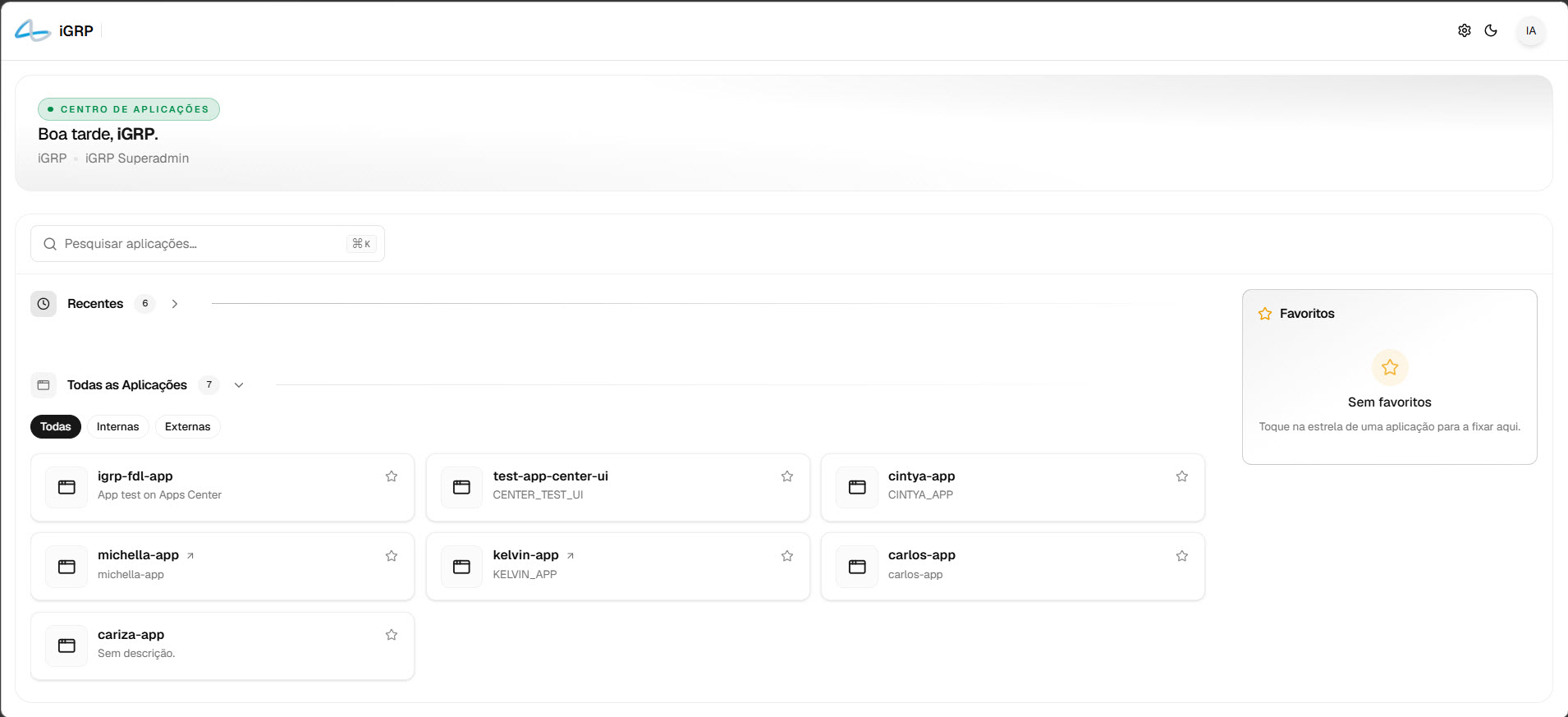The height and width of the screenshot is (717, 1568).
Task: Click the michella-app window icon
Action: tap(66, 567)
